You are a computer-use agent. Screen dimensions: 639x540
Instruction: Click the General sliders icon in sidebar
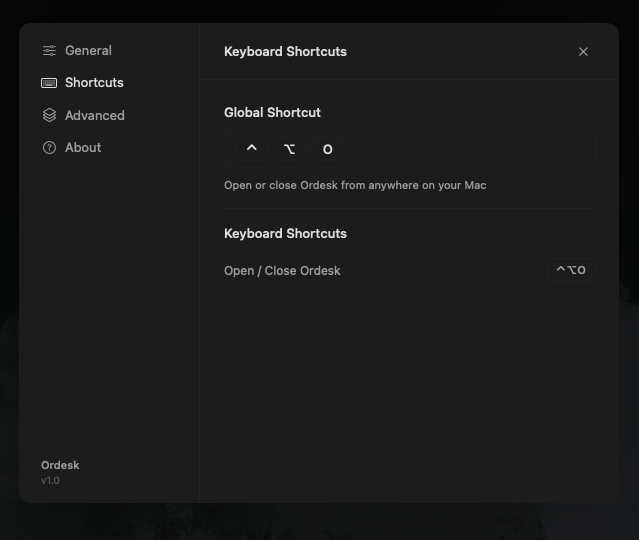click(49, 51)
